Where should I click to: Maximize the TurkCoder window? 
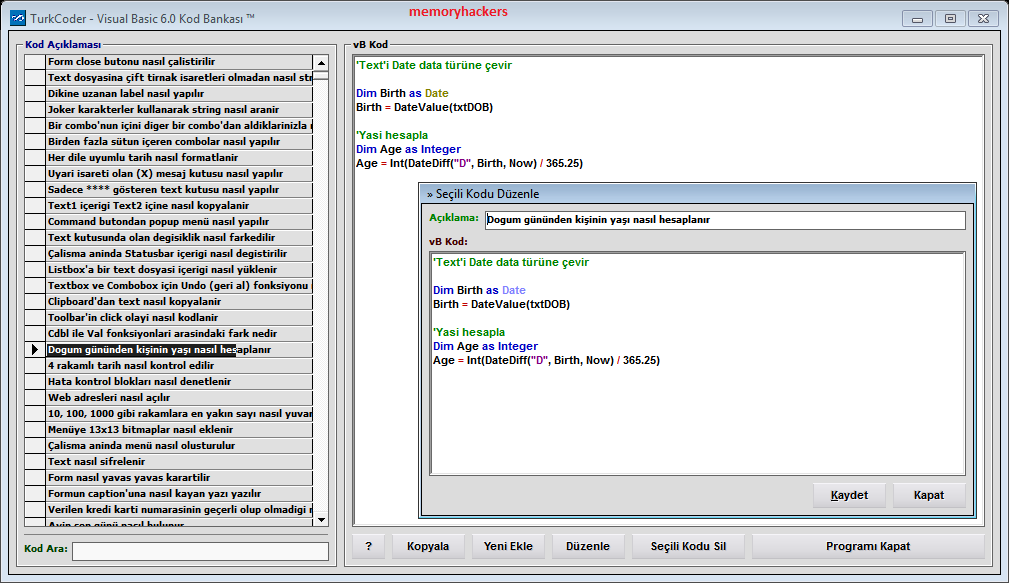[x=950, y=19]
